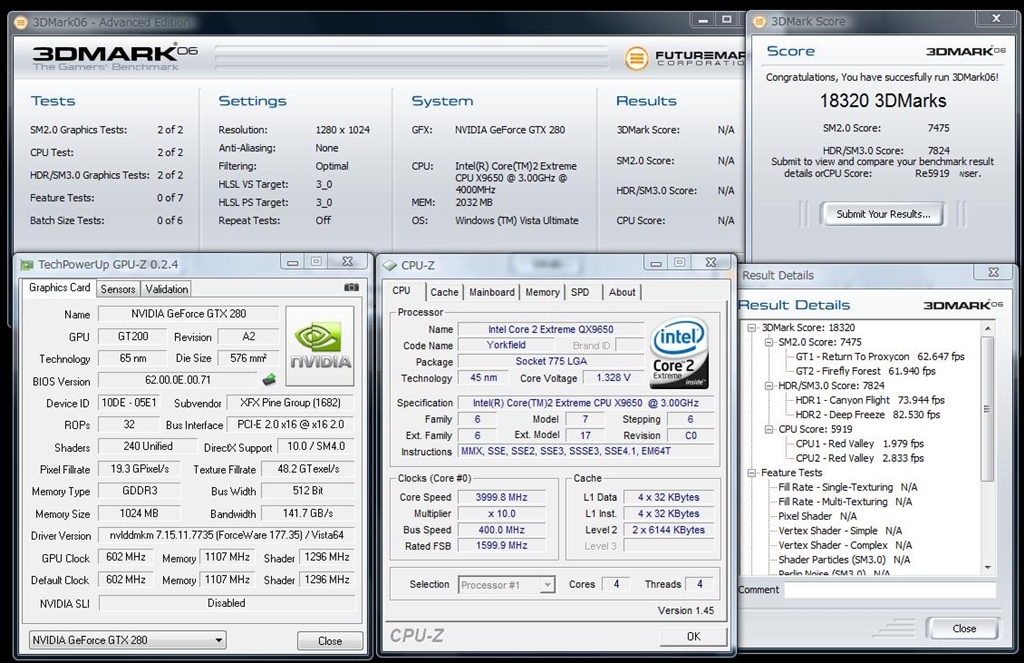Collapse the SM2.0 Score tree node
The width and height of the screenshot is (1024, 663).
click(770, 342)
